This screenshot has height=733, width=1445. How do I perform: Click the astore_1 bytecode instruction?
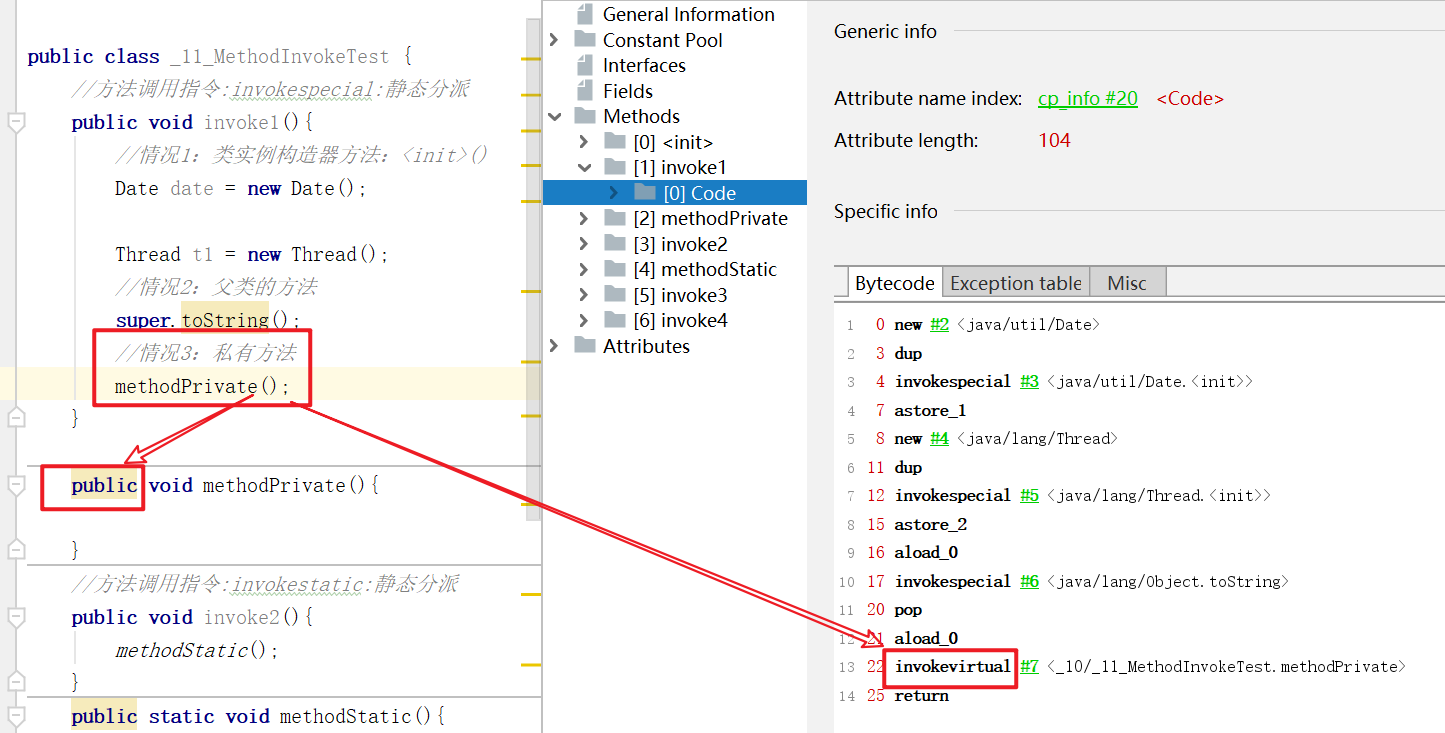930,411
